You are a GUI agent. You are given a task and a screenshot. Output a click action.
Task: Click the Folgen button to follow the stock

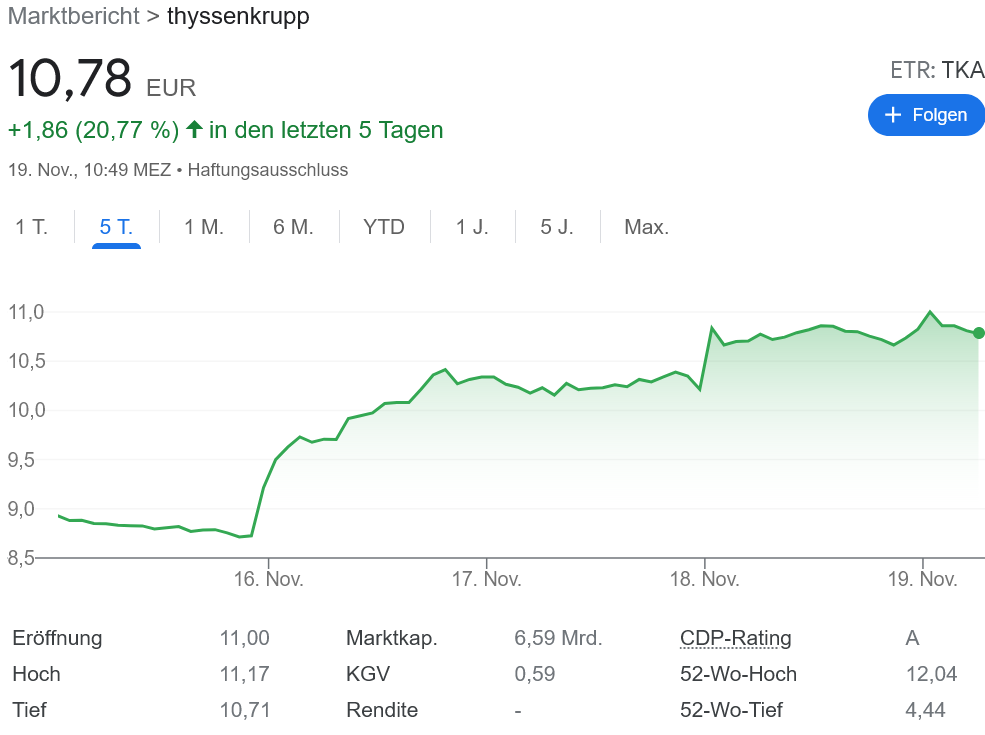(926, 115)
